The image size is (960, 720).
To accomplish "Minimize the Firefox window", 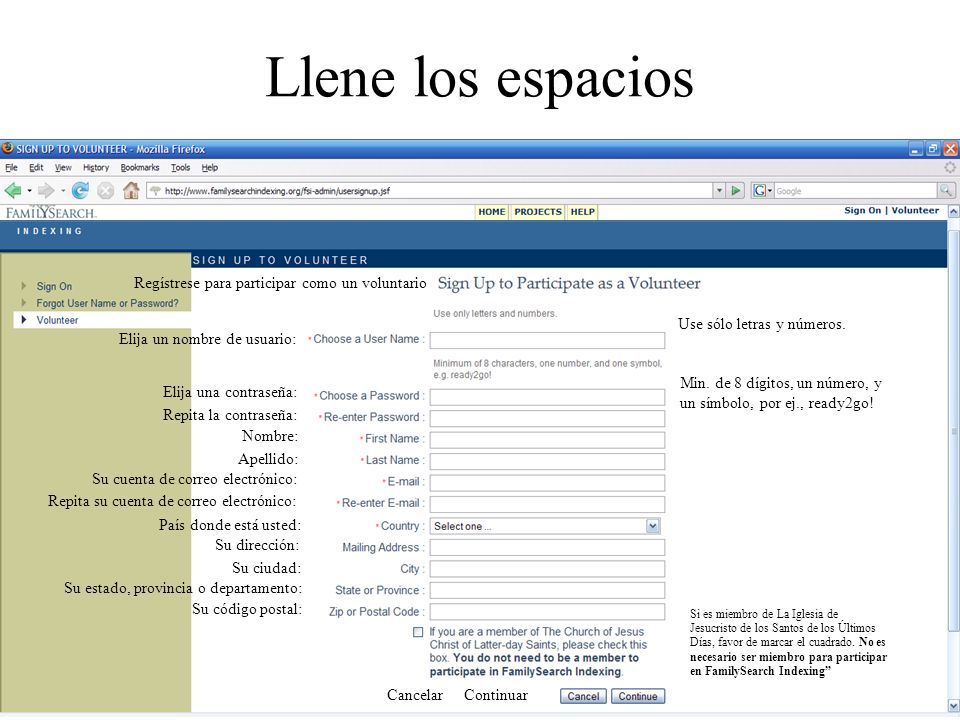I will click(x=915, y=149).
